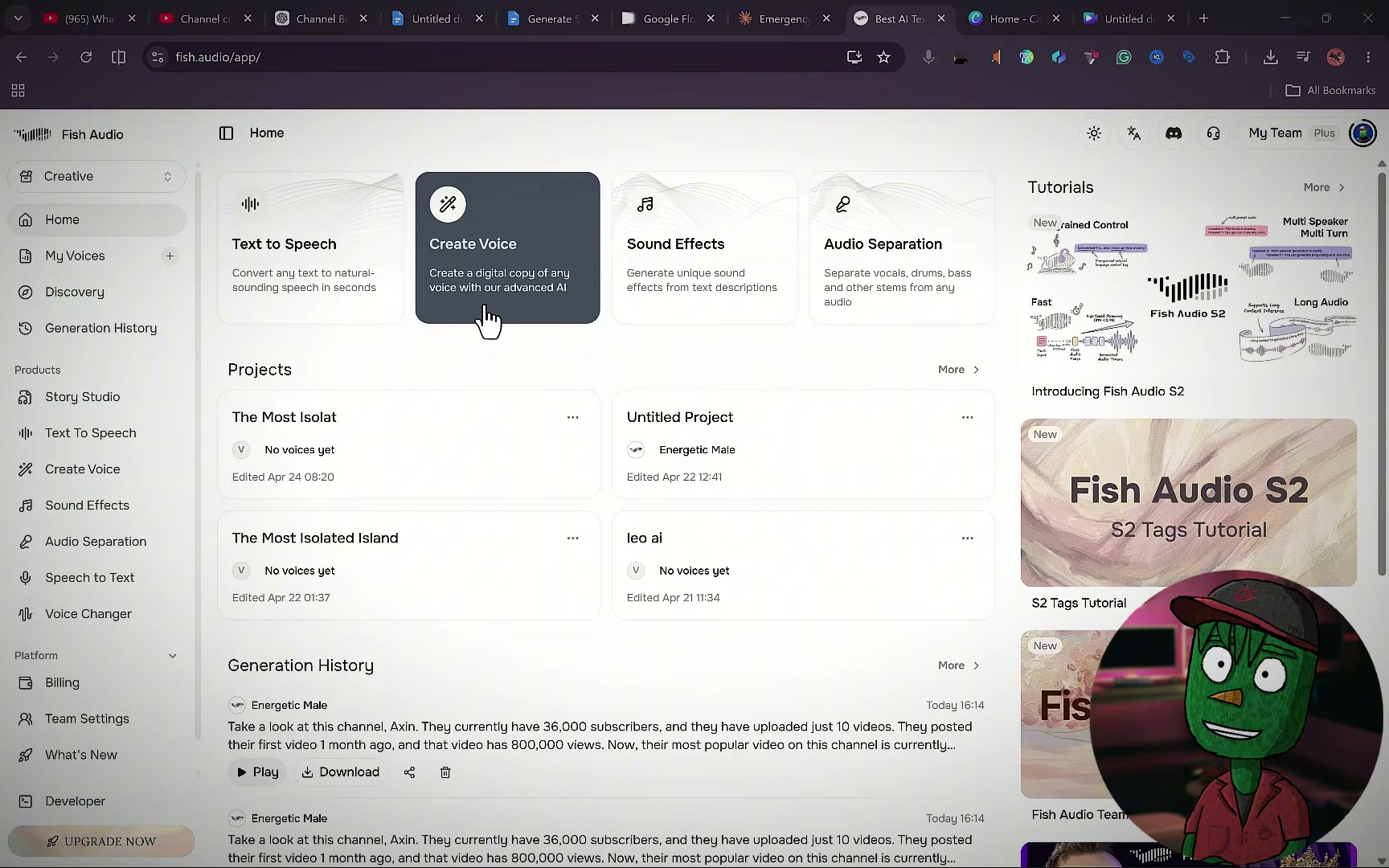Screen dimensions: 1389x868
Task: Open the All Bookmarks folder
Action: [1331, 91]
